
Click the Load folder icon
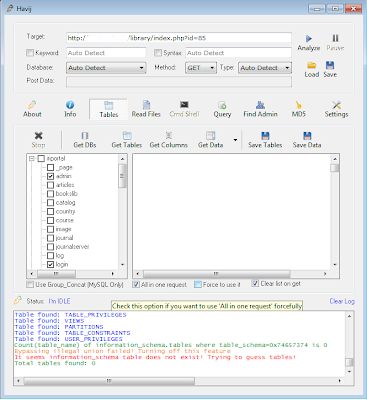pos(312,65)
